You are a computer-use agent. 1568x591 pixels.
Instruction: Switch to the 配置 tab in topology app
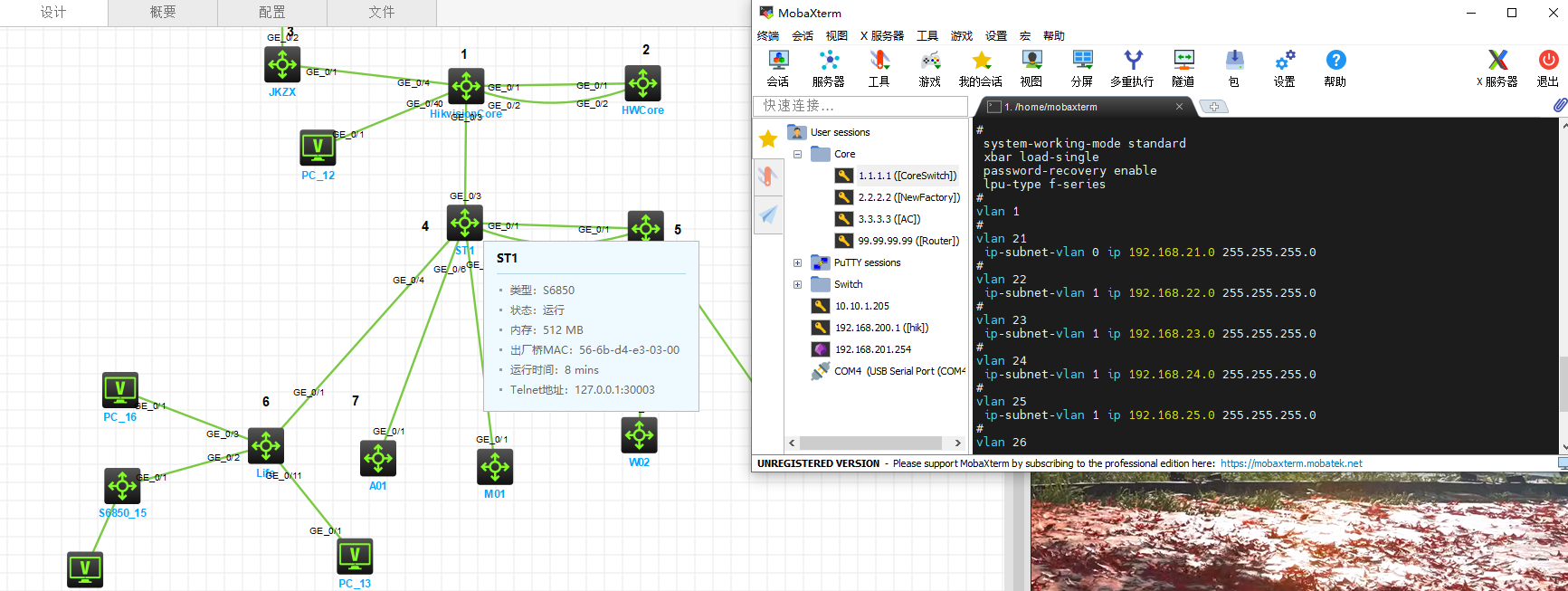271,12
